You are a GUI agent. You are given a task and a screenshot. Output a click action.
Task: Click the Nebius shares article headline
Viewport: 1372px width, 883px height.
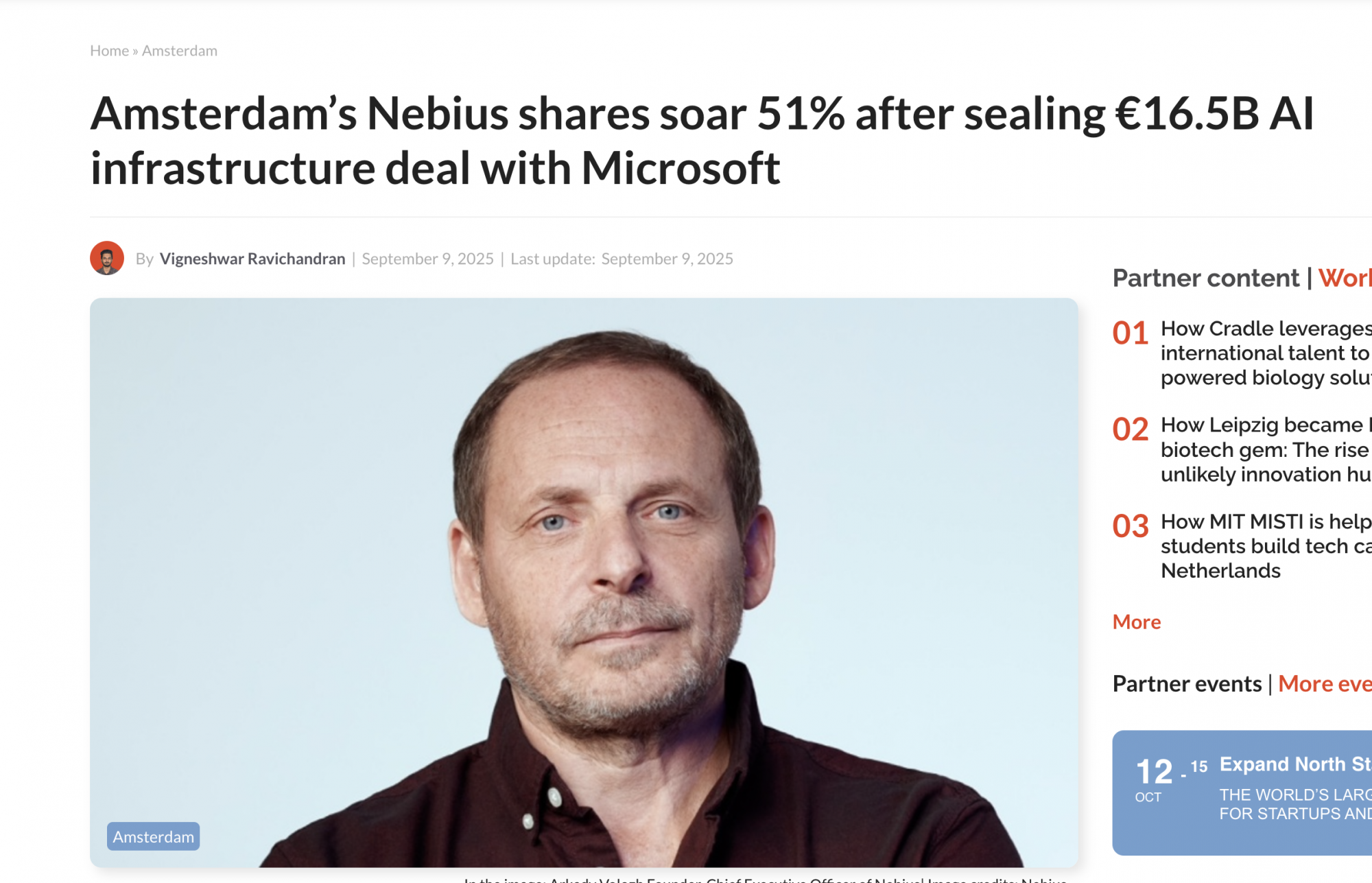[x=702, y=141]
